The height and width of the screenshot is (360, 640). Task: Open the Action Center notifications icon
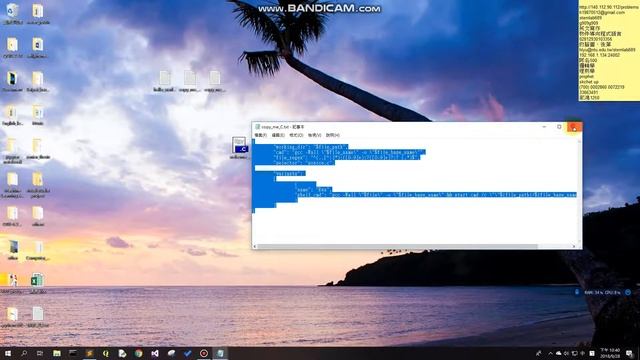coord(630,353)
